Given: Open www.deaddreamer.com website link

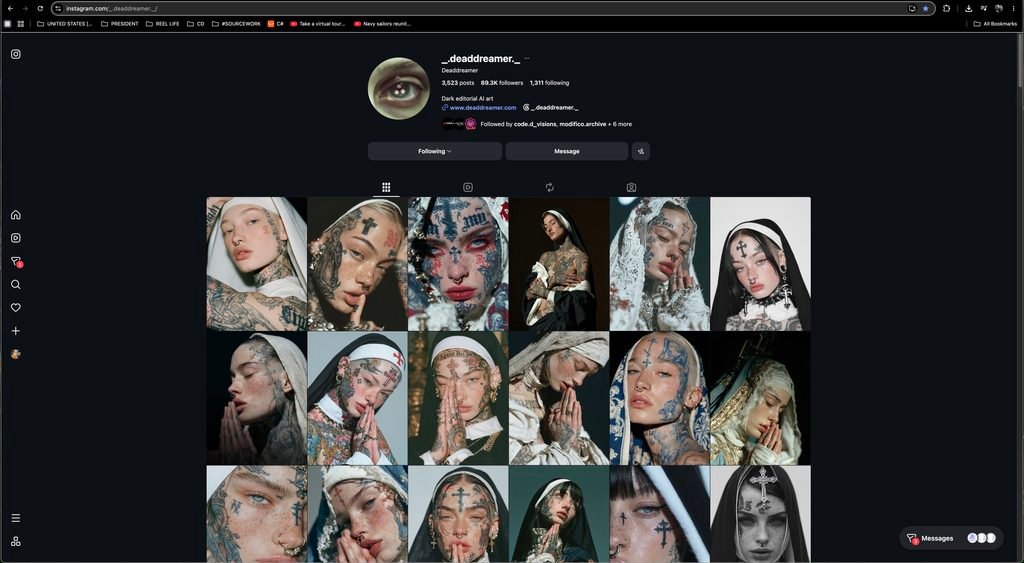Looking at the screenshot, I should 483,108.
